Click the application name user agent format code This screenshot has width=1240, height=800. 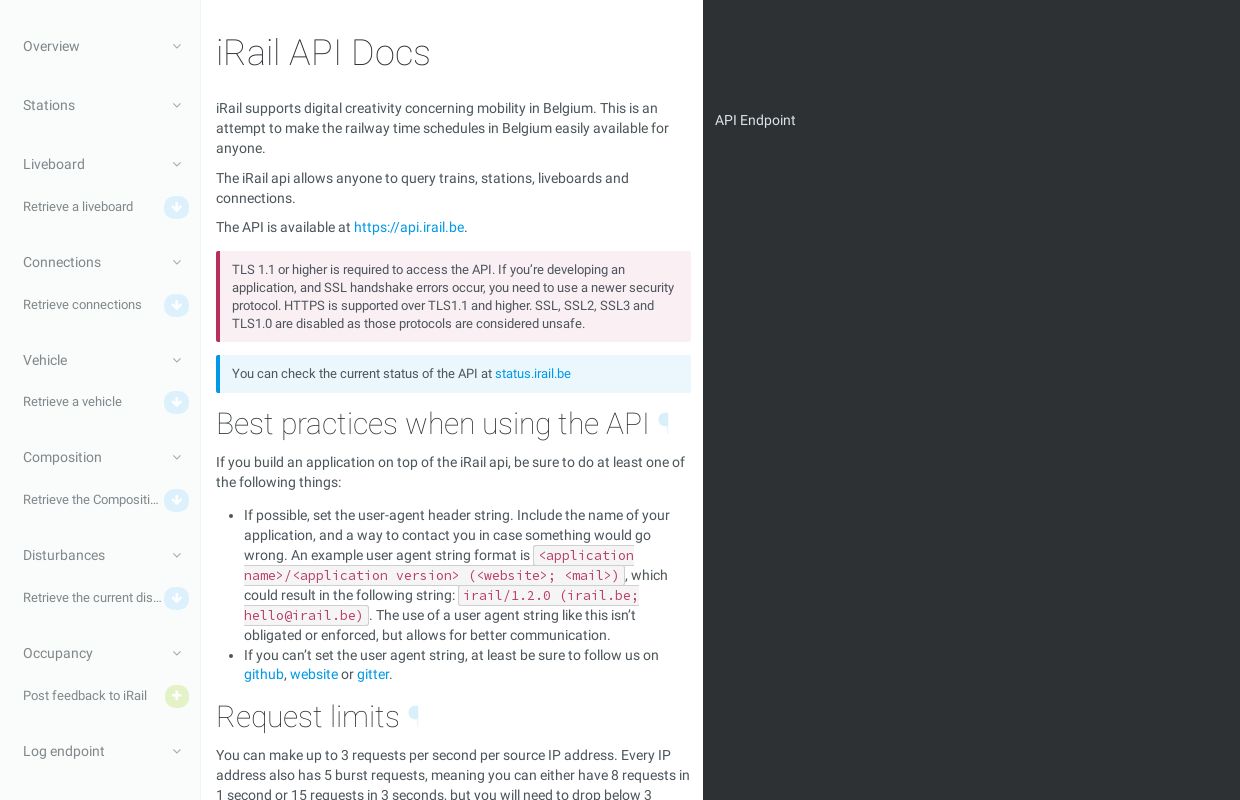click(439, 565)
